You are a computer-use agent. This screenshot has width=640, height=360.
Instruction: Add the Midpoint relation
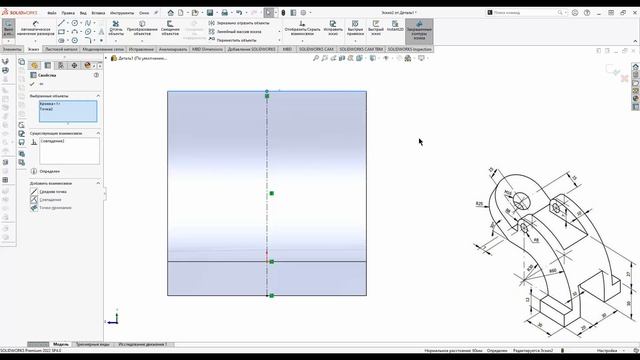pos(49,191)
